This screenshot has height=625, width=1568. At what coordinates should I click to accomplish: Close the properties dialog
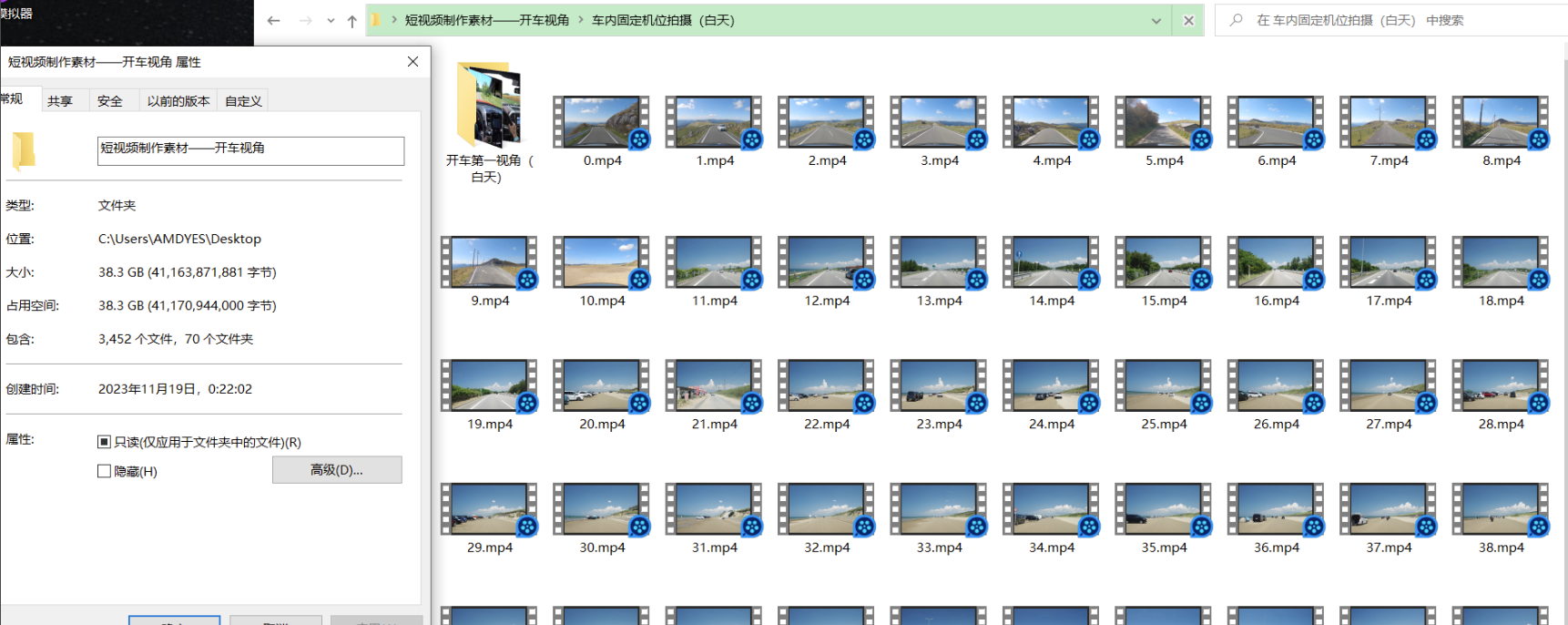(412, 62)
